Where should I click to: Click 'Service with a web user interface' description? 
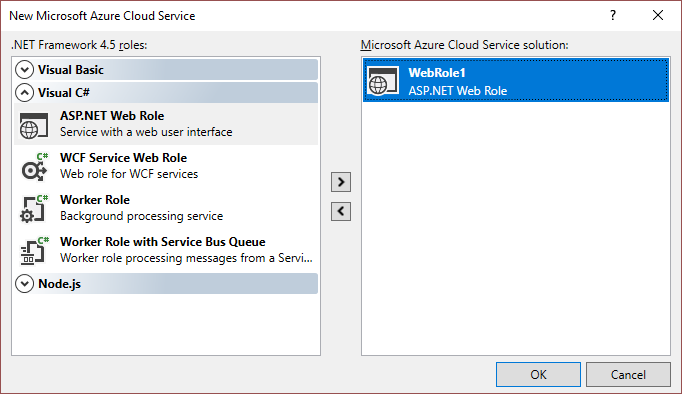click(x=146, y=132)
